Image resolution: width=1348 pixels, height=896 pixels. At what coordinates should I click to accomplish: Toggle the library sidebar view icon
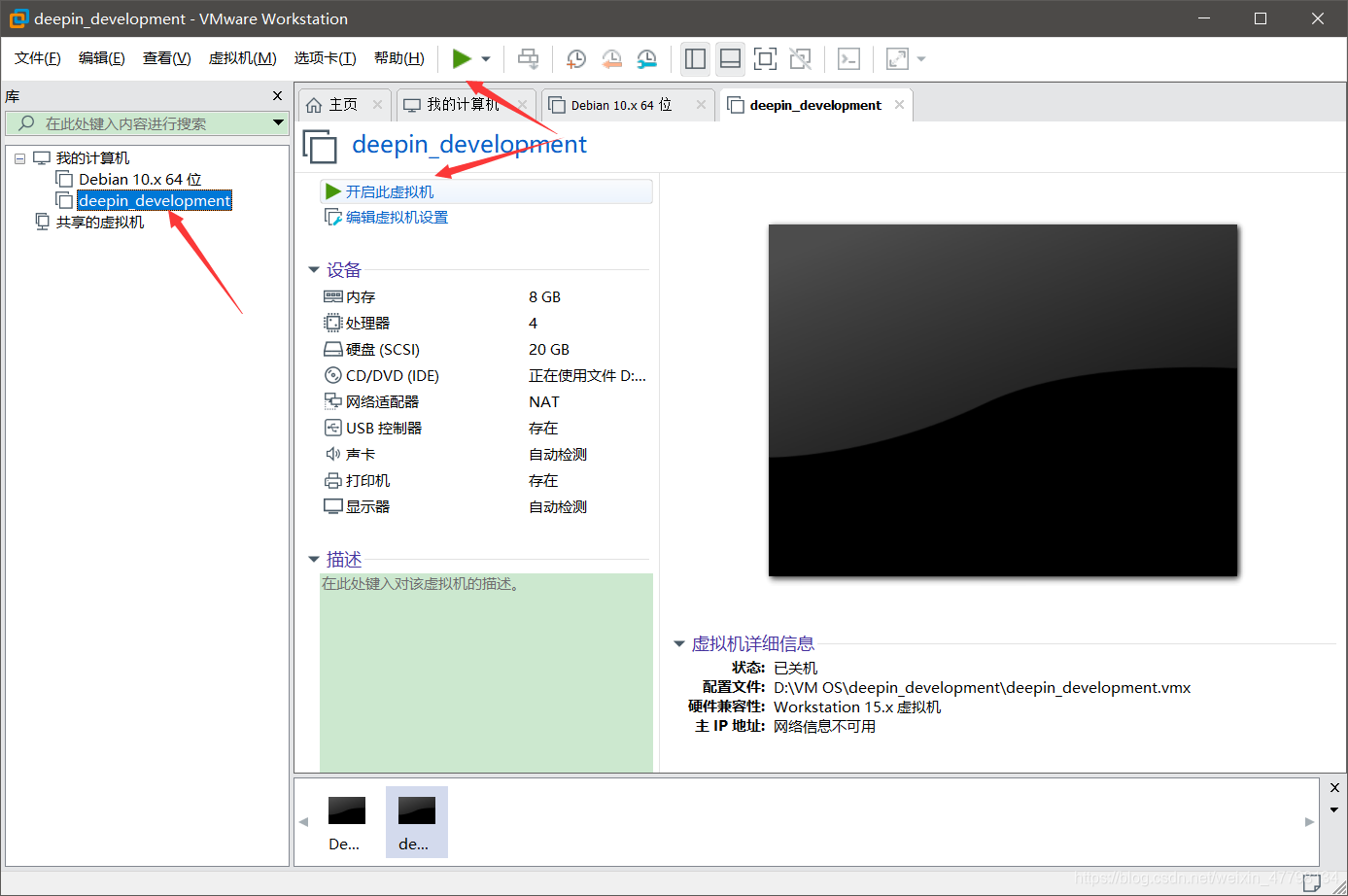[695, 59]
